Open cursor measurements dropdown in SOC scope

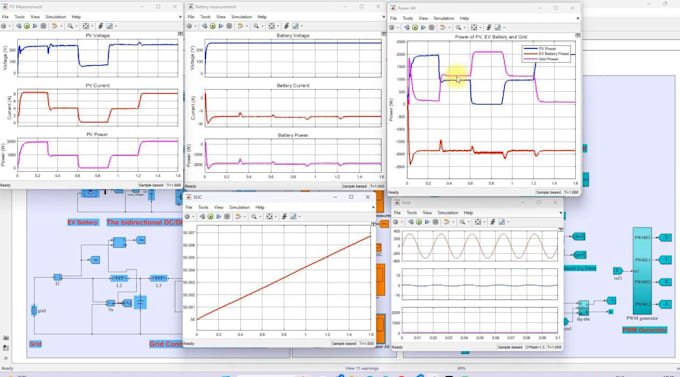299,216
